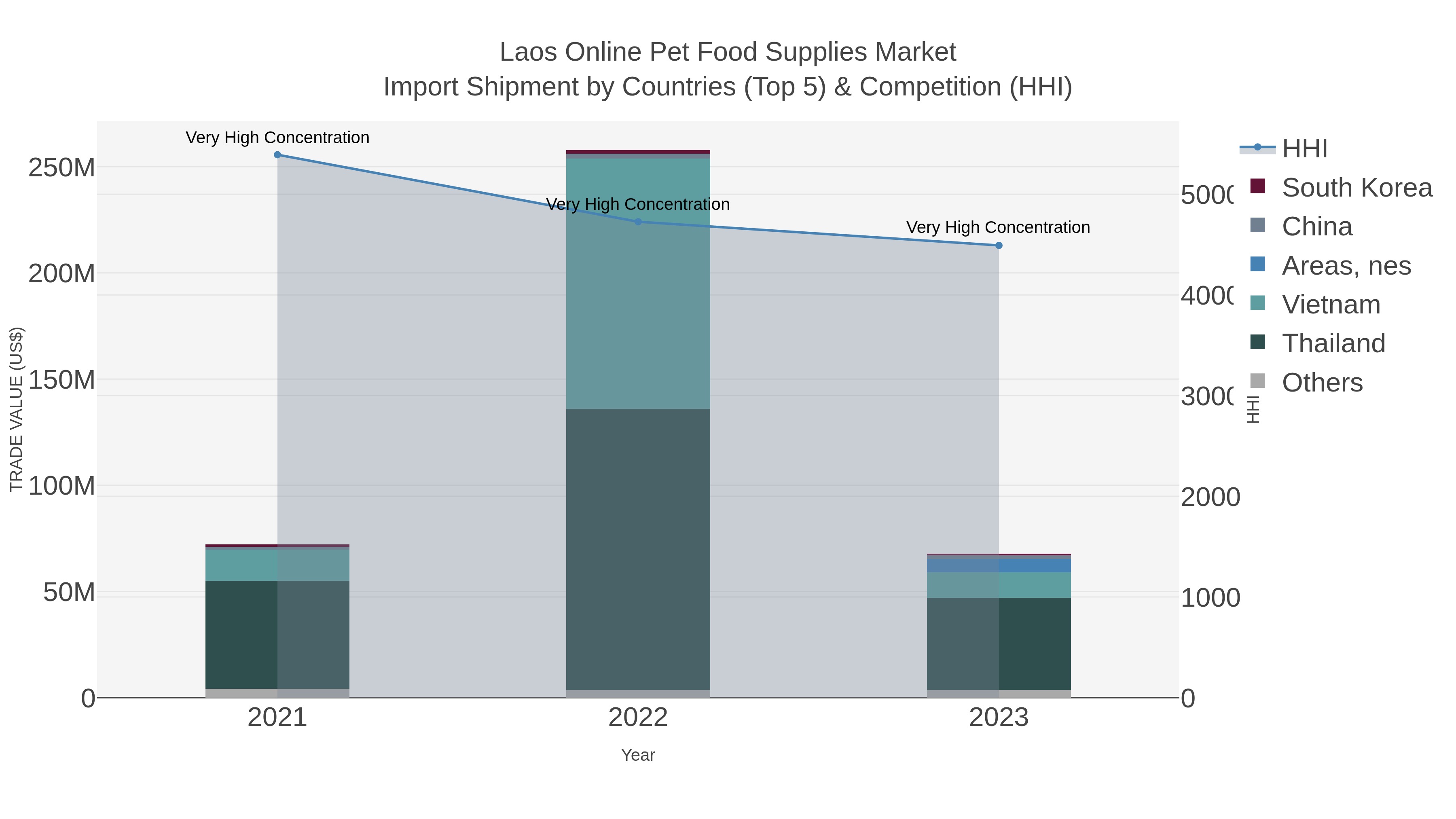
Task: Click the South Korea maroon color swatch
Action: pyautogui.click(x=1257, y=186)
